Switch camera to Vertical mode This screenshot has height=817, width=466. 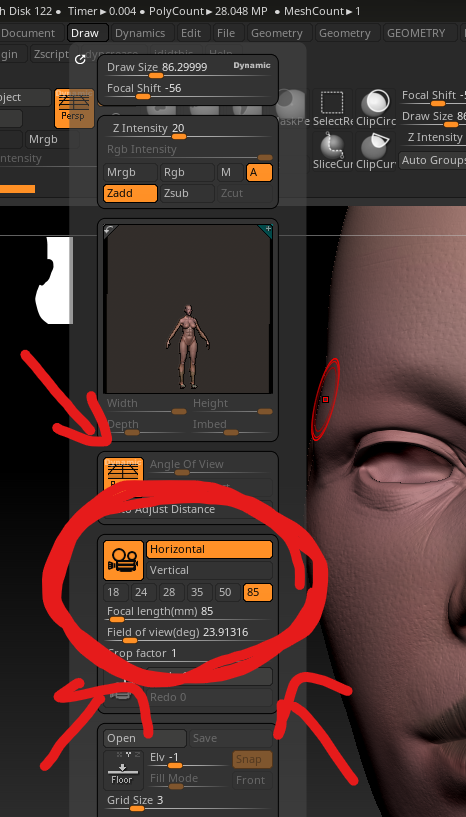tap(210, 570)
